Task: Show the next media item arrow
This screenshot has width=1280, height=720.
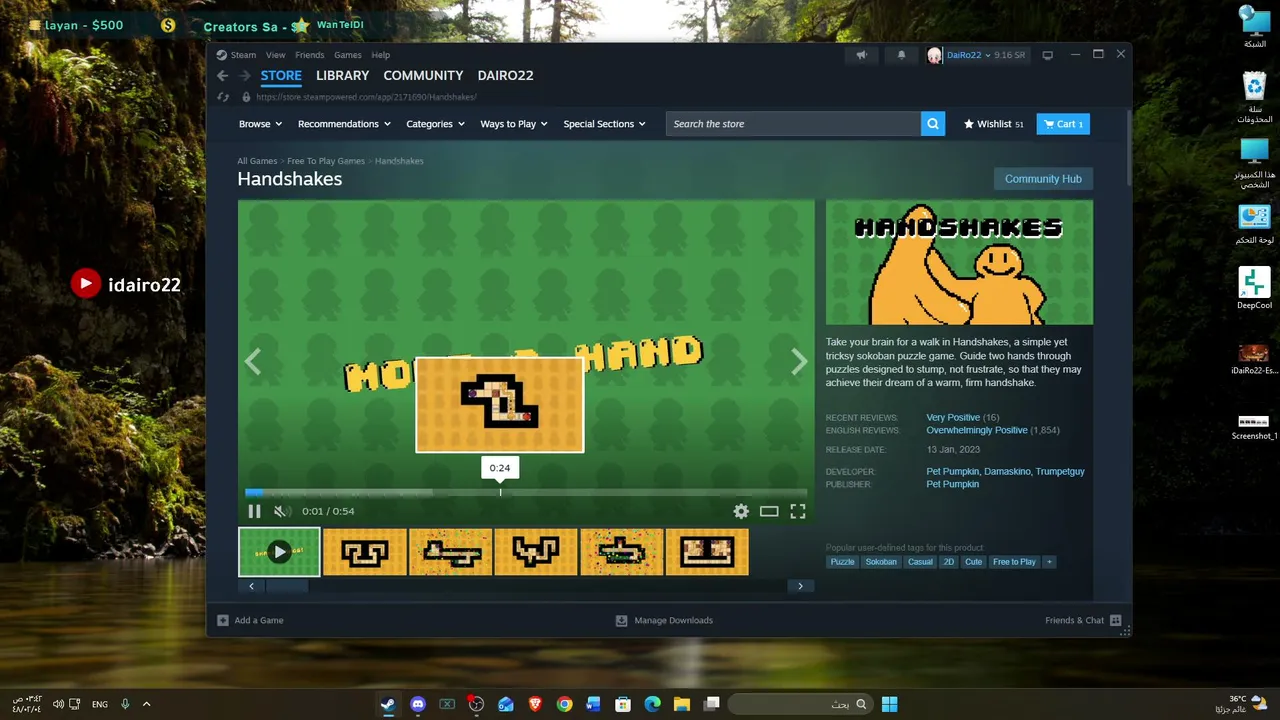Action: pyautogui.click(x=798, y=361)
